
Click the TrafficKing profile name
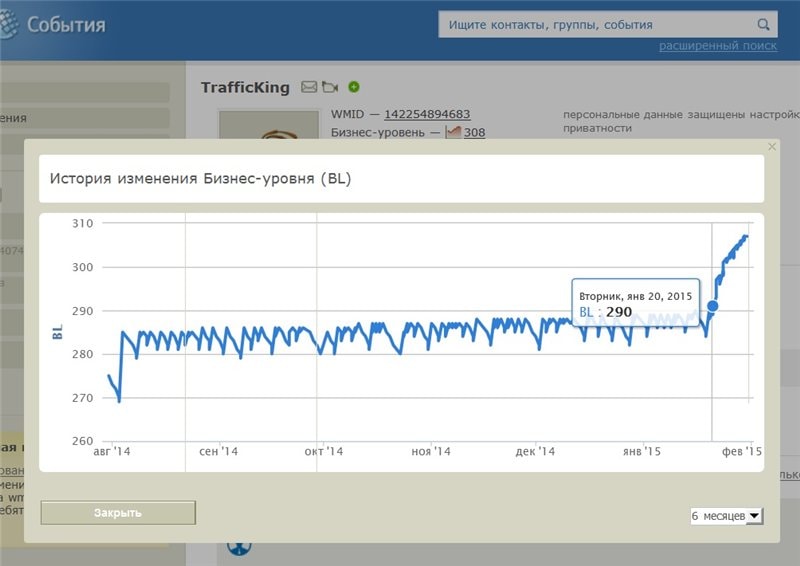245,87
